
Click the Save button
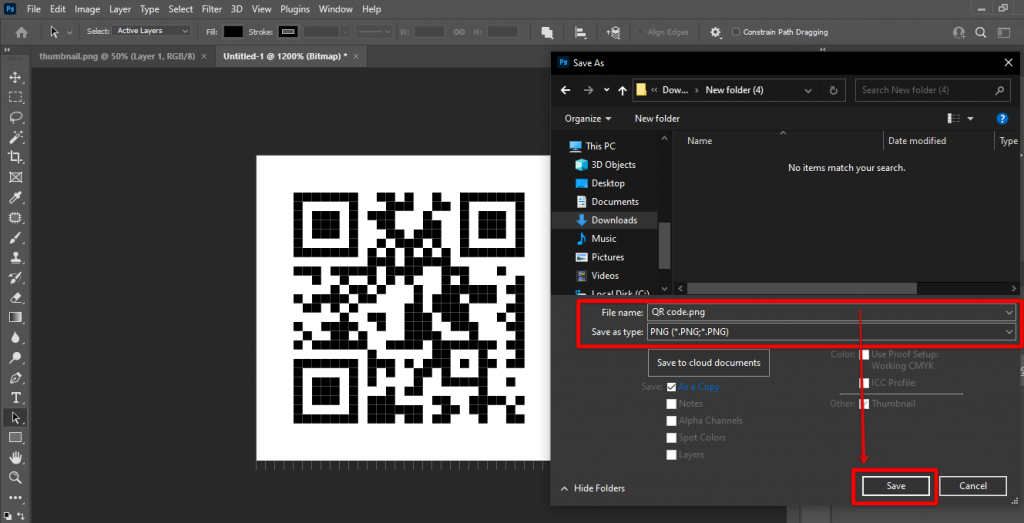(895, 486)
